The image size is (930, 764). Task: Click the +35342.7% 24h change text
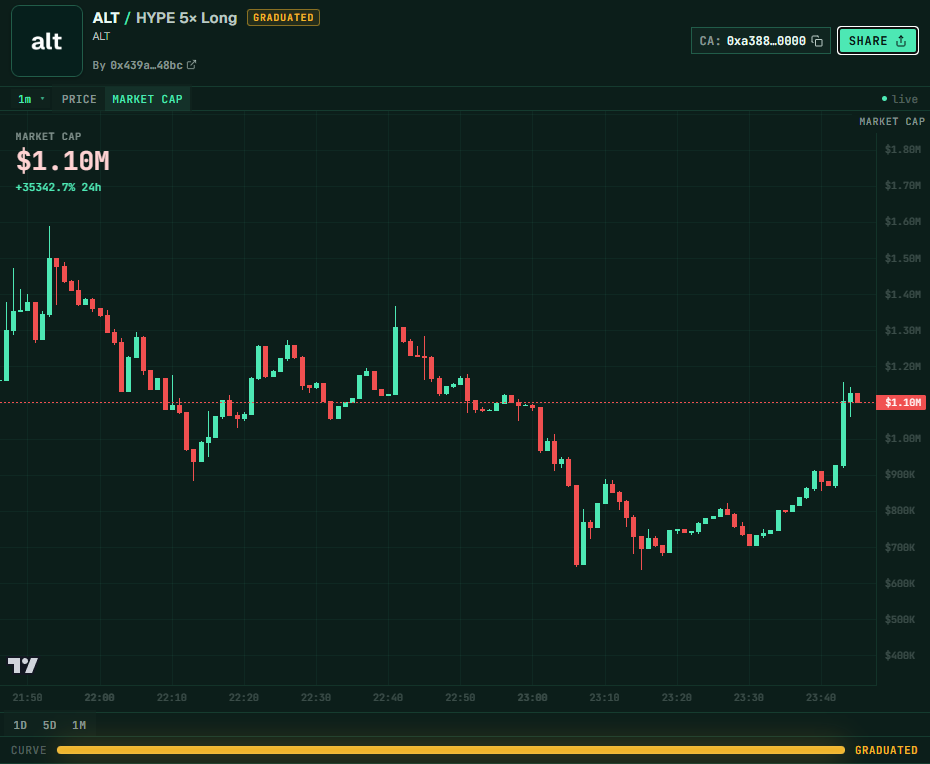click(58, 187)
